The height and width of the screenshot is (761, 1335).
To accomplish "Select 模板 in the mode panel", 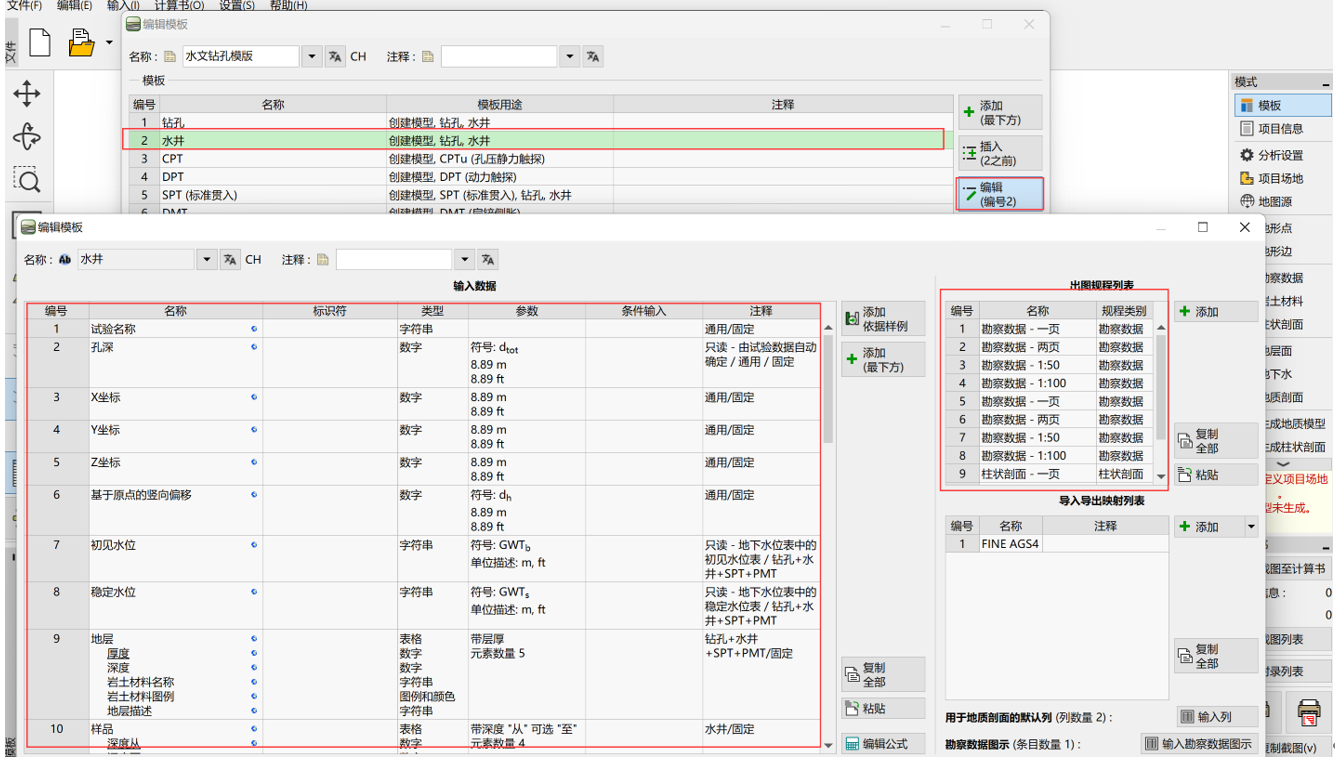I will (x=1283, y=105).
